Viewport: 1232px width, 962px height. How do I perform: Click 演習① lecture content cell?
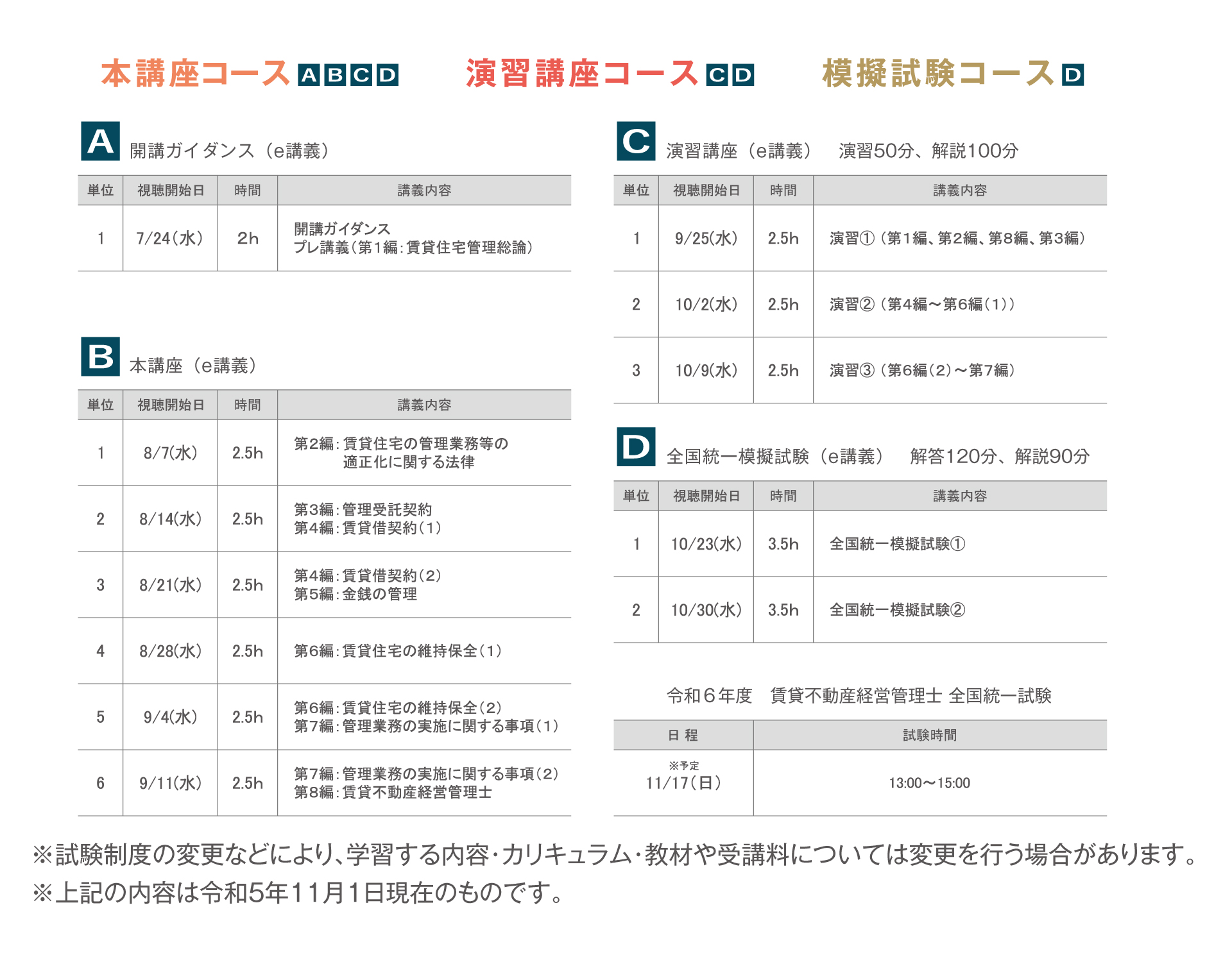[x=960, y=238]
